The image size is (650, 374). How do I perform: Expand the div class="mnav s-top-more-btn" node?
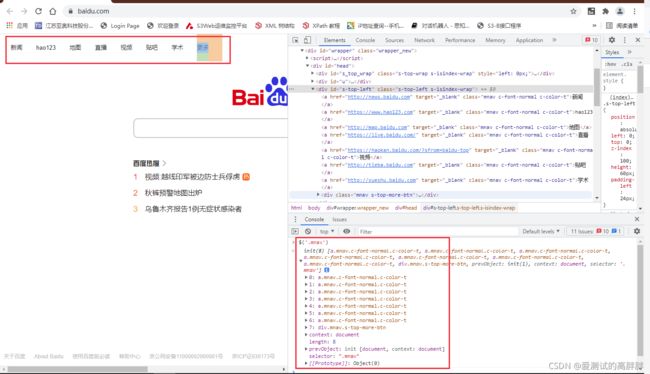(x=318, y=195)
